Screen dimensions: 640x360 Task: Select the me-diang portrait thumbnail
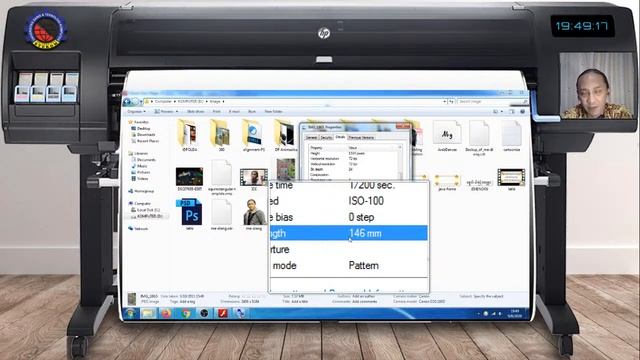[x=254, y=212]
